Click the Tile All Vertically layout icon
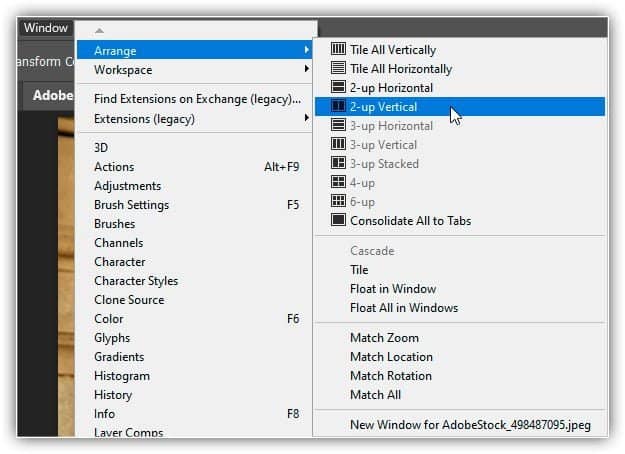625x454 pixels. coord(339,50)
